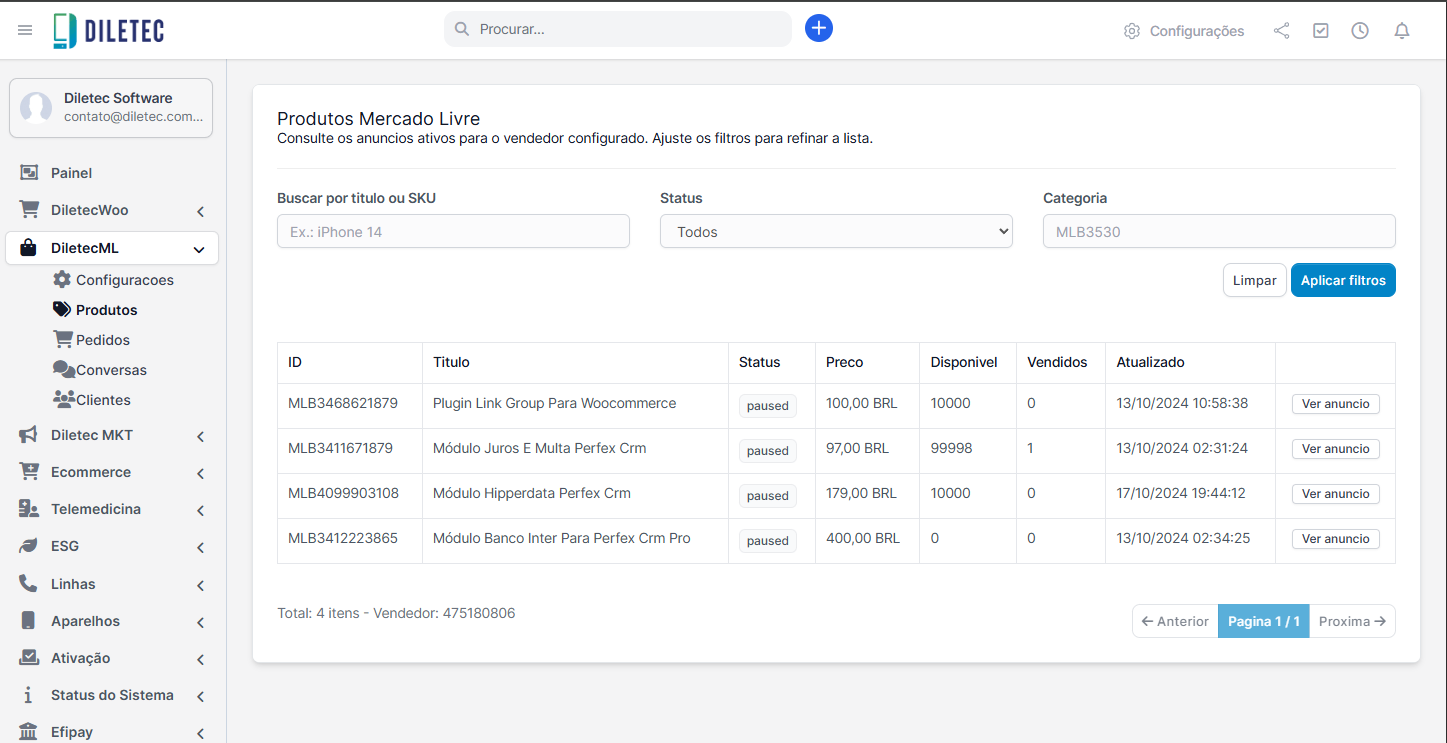Click the user profile avatar

(x=36, y=108)
